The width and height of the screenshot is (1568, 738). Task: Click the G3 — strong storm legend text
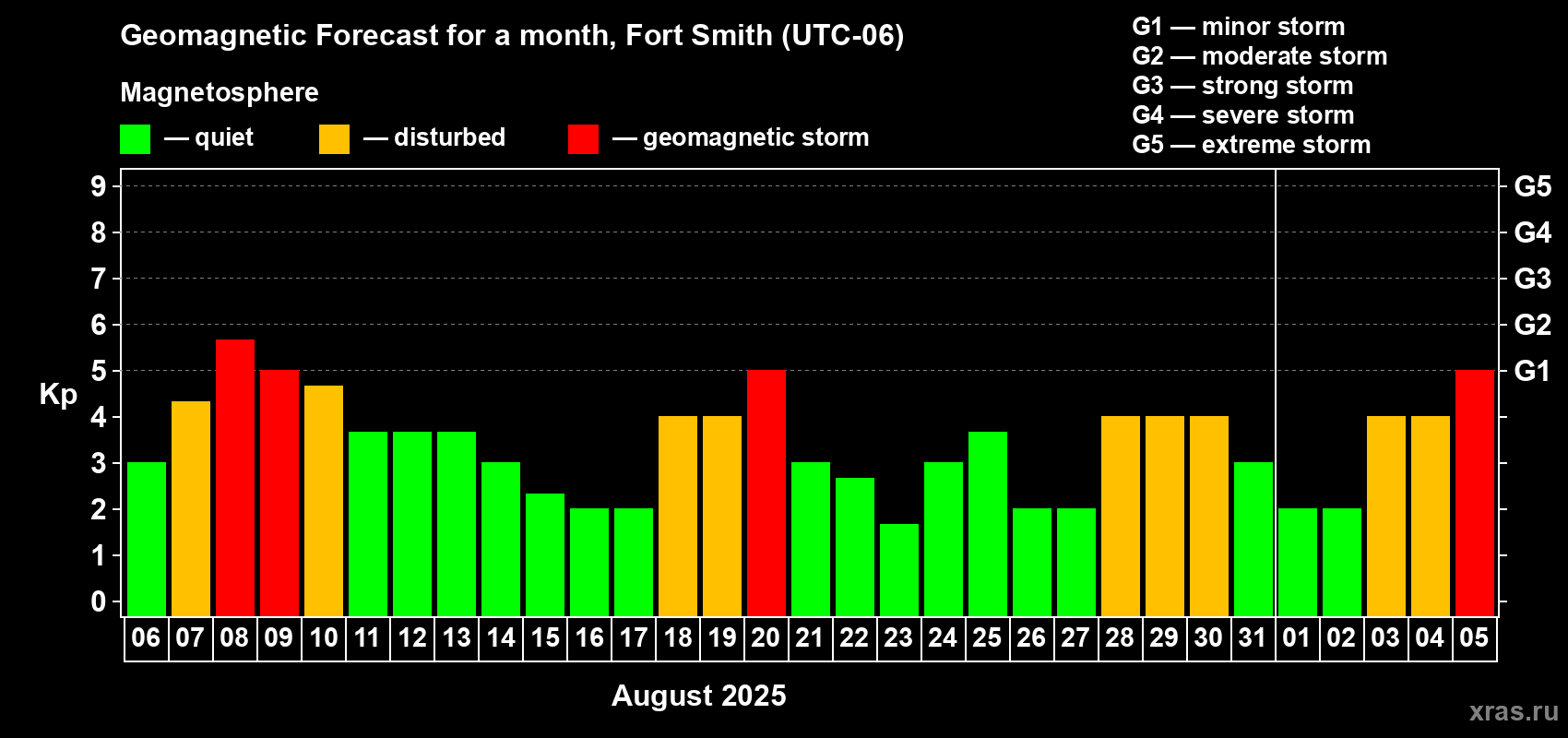(1243, 86)
